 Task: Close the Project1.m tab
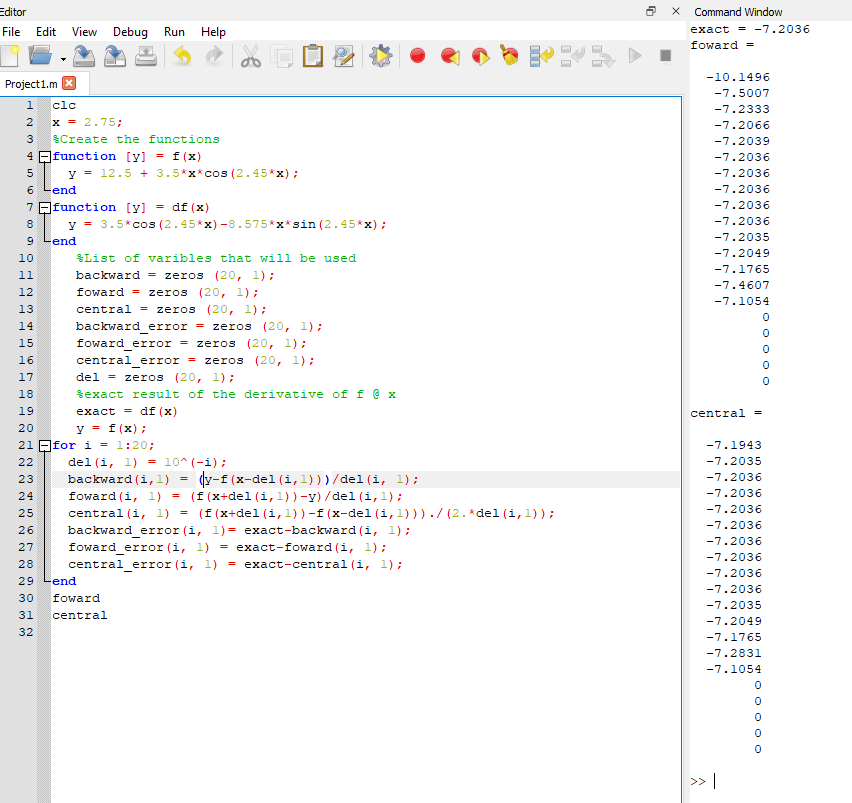[69, 83]
